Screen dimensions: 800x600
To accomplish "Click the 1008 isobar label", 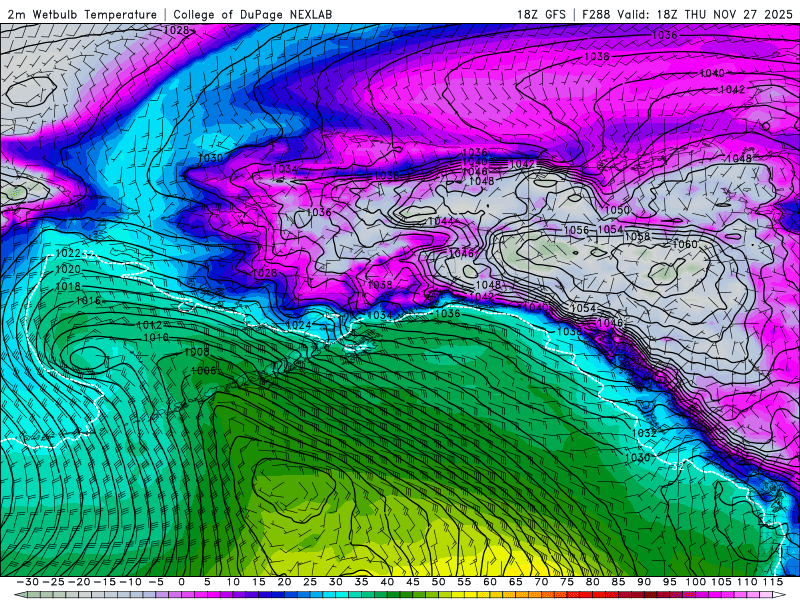I will pyautogui.click(x=196, y=352).
